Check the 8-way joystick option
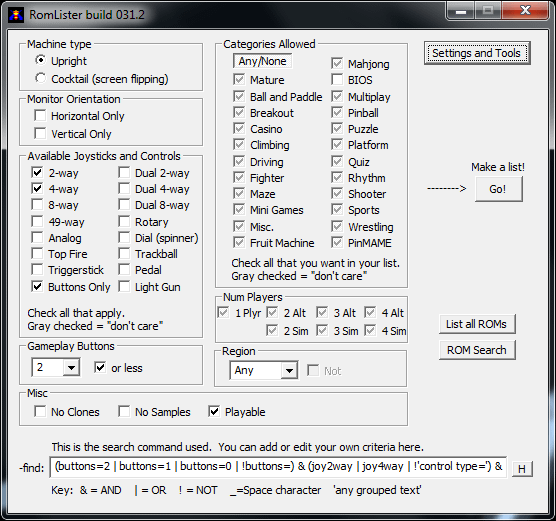This screenshot has width=556, height=521. point(37,205)
